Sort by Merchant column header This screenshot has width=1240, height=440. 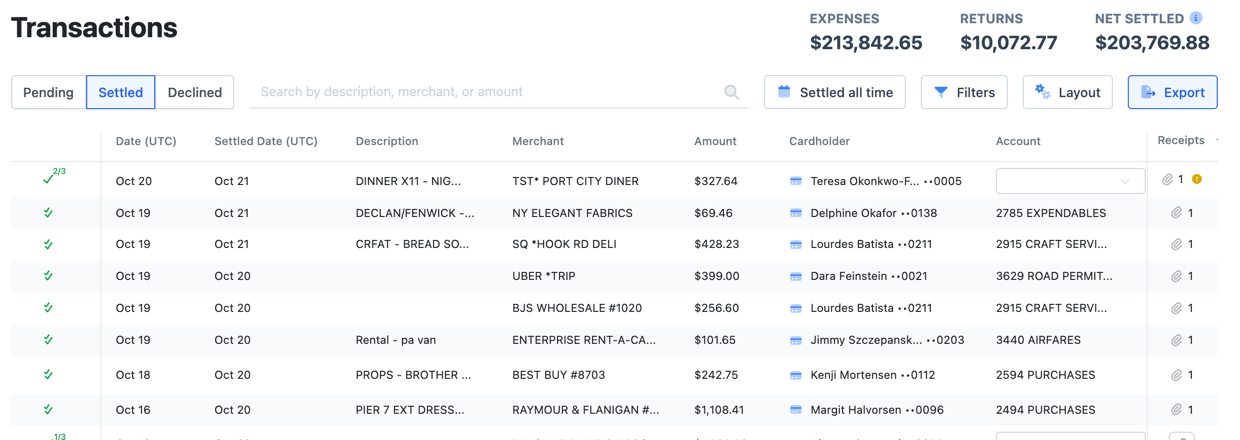(538, 141)
